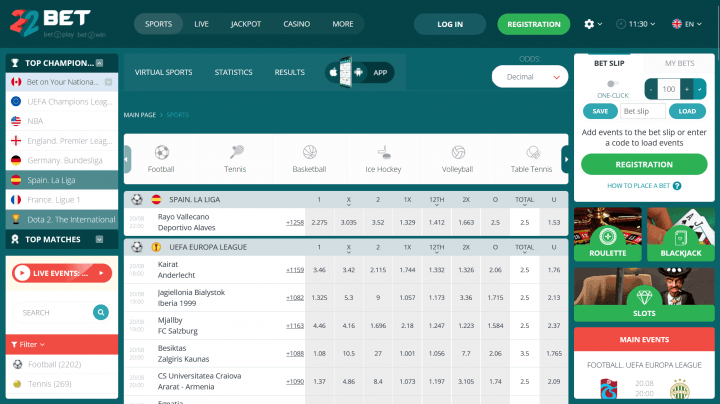Image resolution: width=720 pixels, height=404 pixels.
Task: Click the UEFA Europa League header soccer ball icon
Action: pyautogui.click(x=137, y=247)
